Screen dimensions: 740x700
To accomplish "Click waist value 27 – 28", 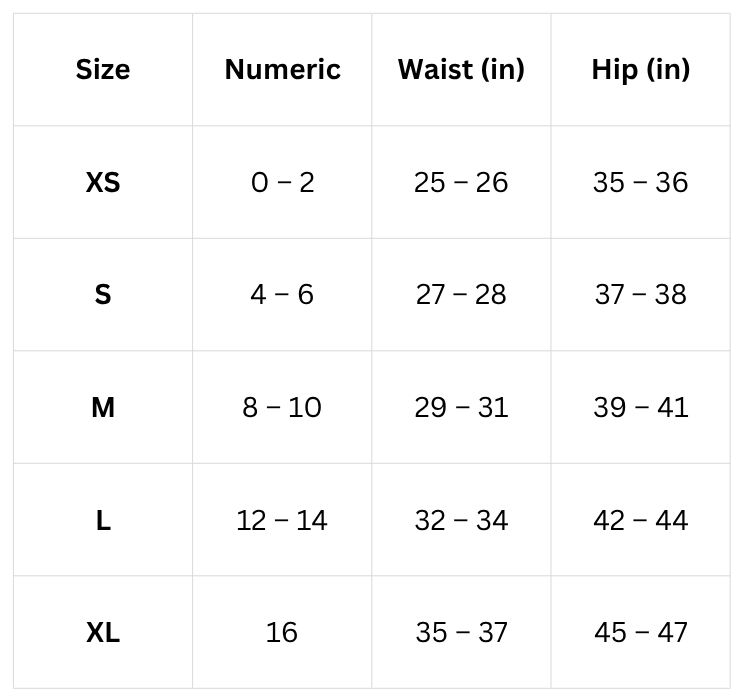I will tap(461, 295).
